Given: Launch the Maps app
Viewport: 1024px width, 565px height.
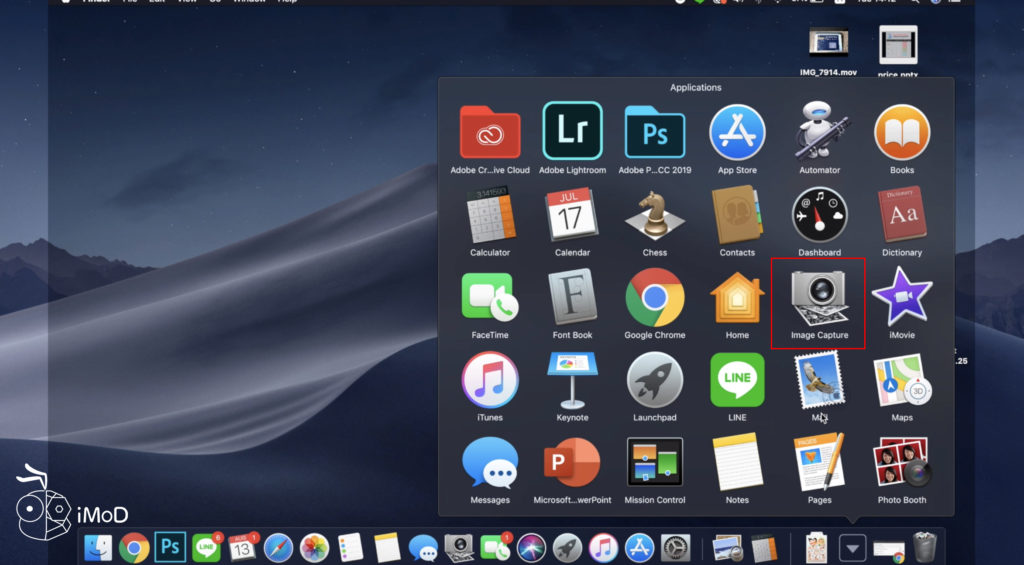Looking at the screenshot, I should tap(901, 380).
